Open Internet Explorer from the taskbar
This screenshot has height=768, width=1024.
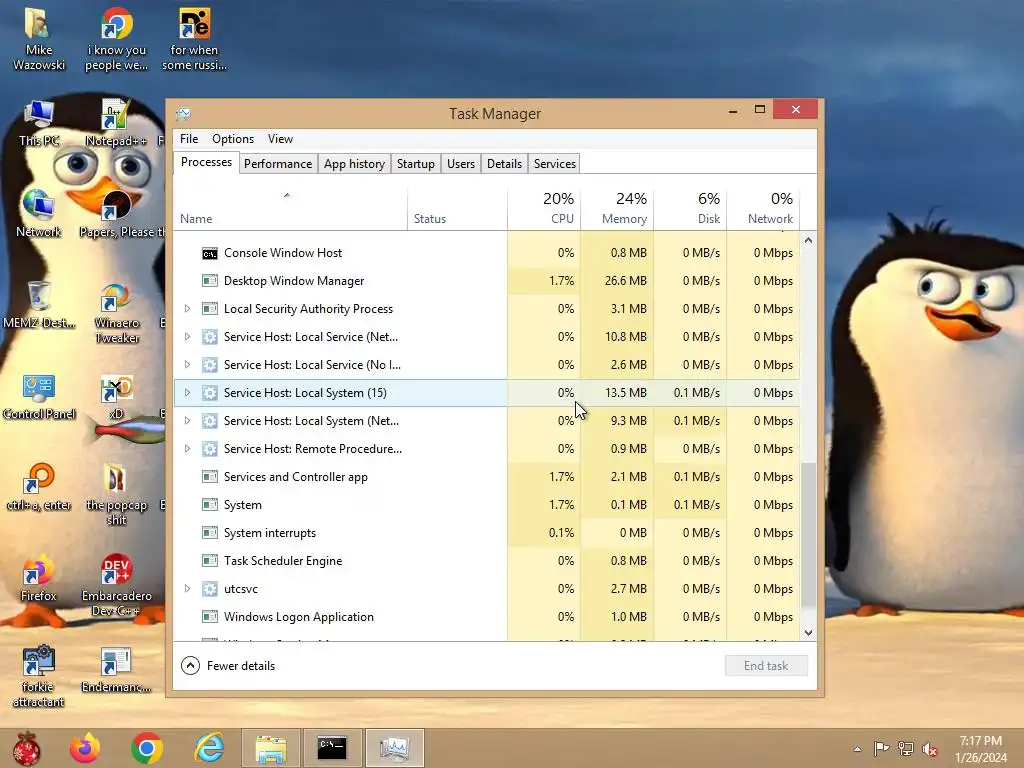pos(209,748)
